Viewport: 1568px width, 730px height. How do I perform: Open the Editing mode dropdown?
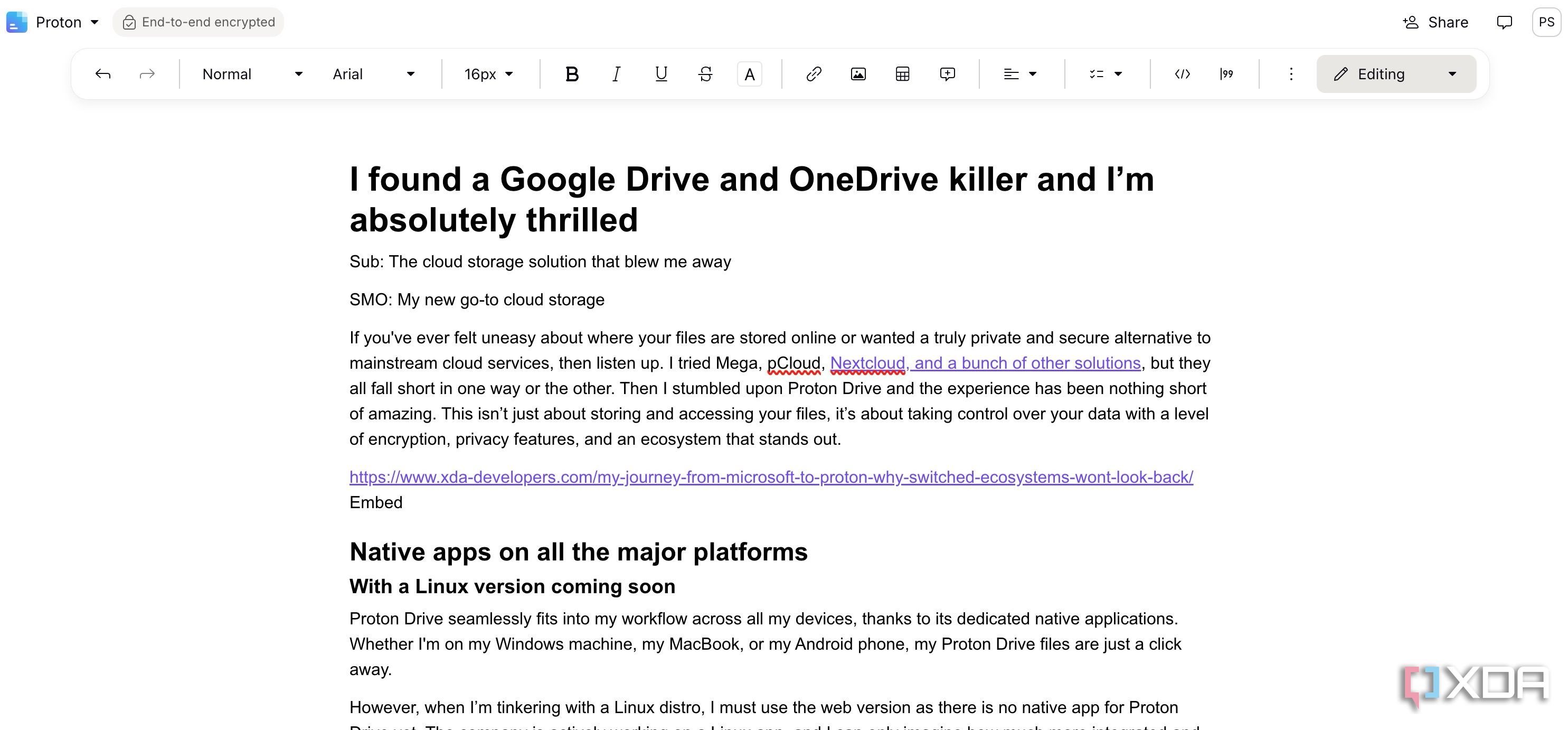(x=1396, y=74)
